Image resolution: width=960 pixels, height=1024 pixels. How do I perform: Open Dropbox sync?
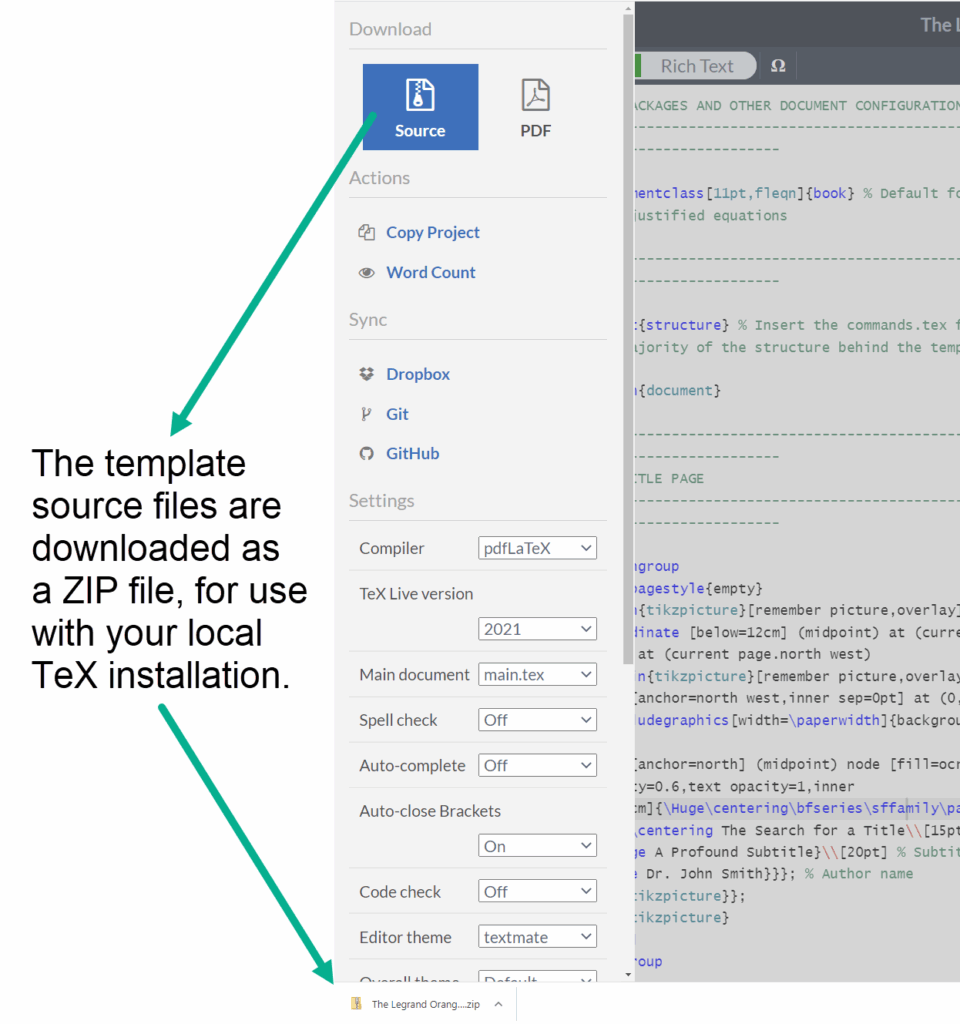coord(418,374)
